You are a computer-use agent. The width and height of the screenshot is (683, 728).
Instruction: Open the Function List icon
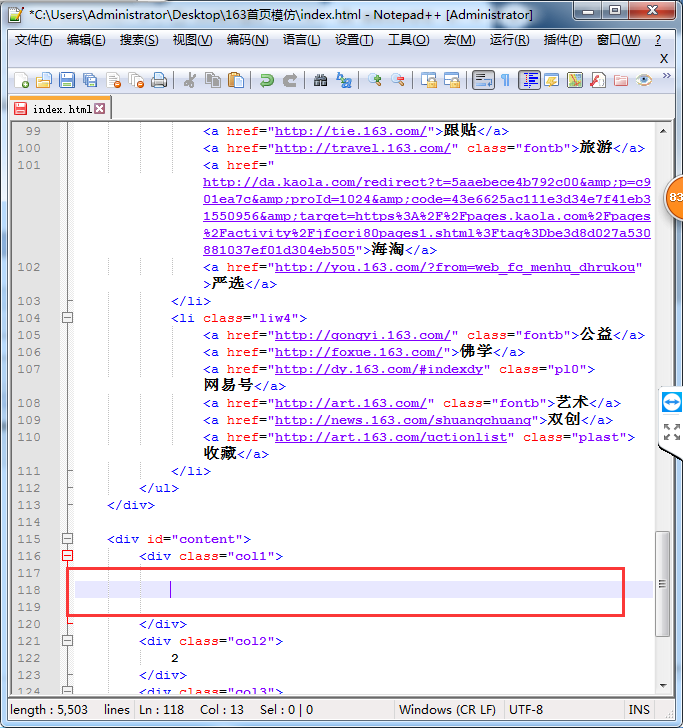pyautogui.click(x=598, y=80)
